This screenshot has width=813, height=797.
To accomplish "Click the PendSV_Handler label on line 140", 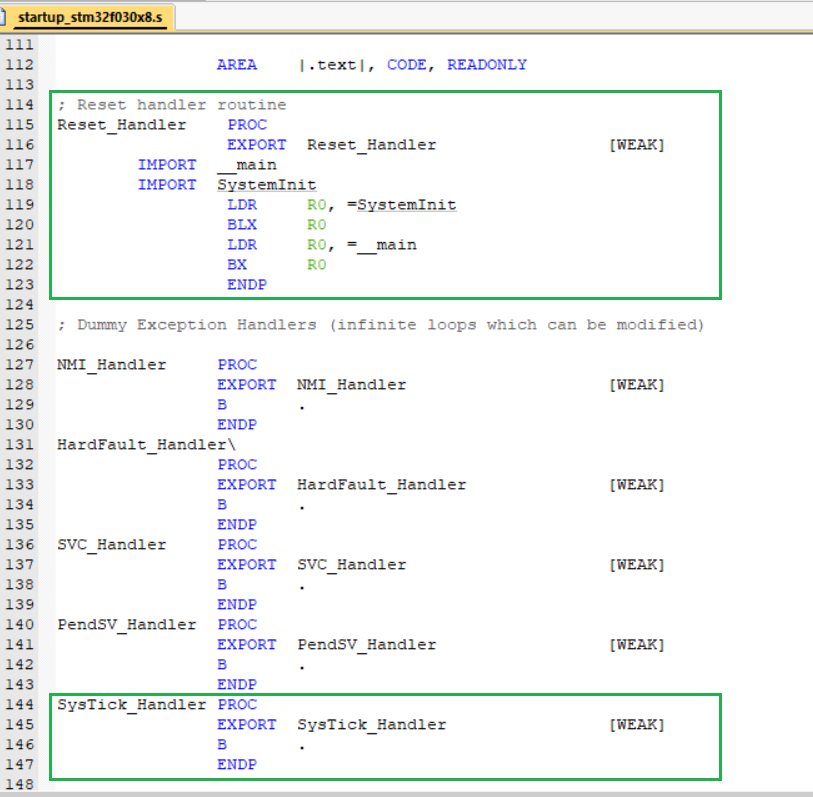I will [x=127, y=625].
